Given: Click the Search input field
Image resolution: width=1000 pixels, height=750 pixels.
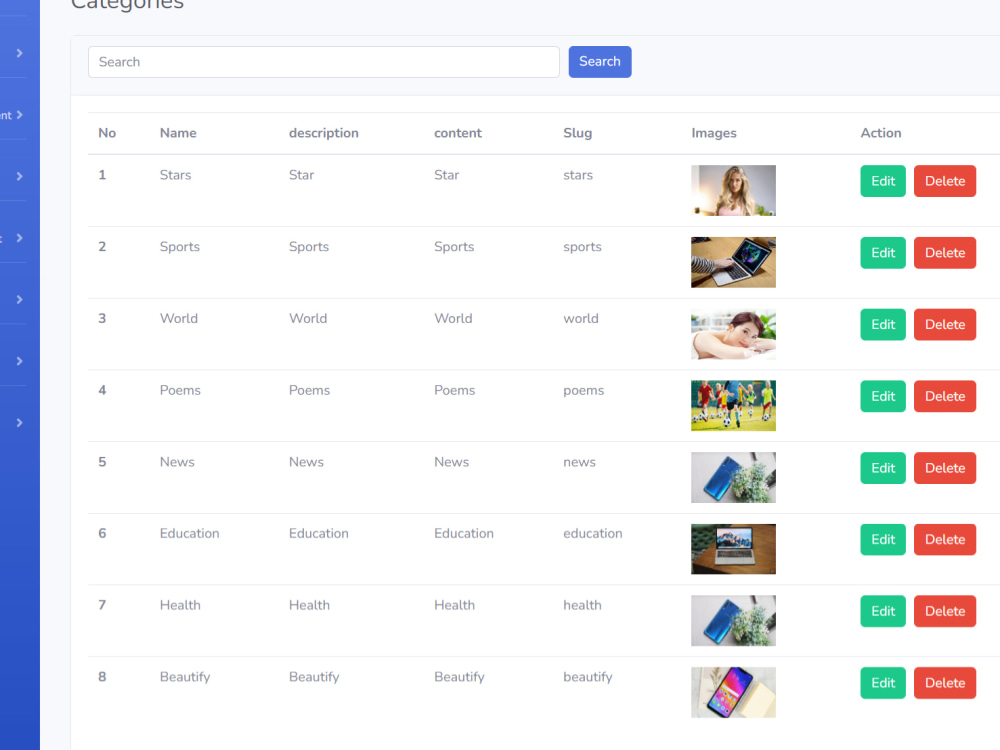Looking at the screenshot, I should click(x=323, y=62).
